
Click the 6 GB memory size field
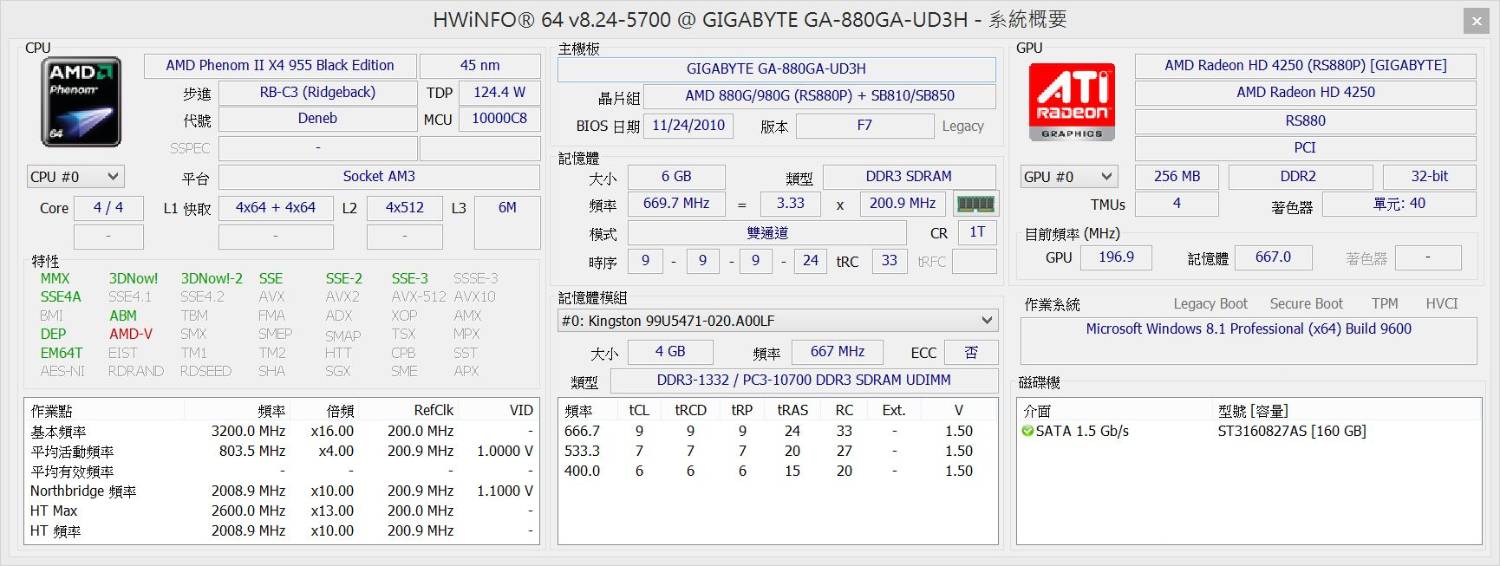tap(676, 177)
